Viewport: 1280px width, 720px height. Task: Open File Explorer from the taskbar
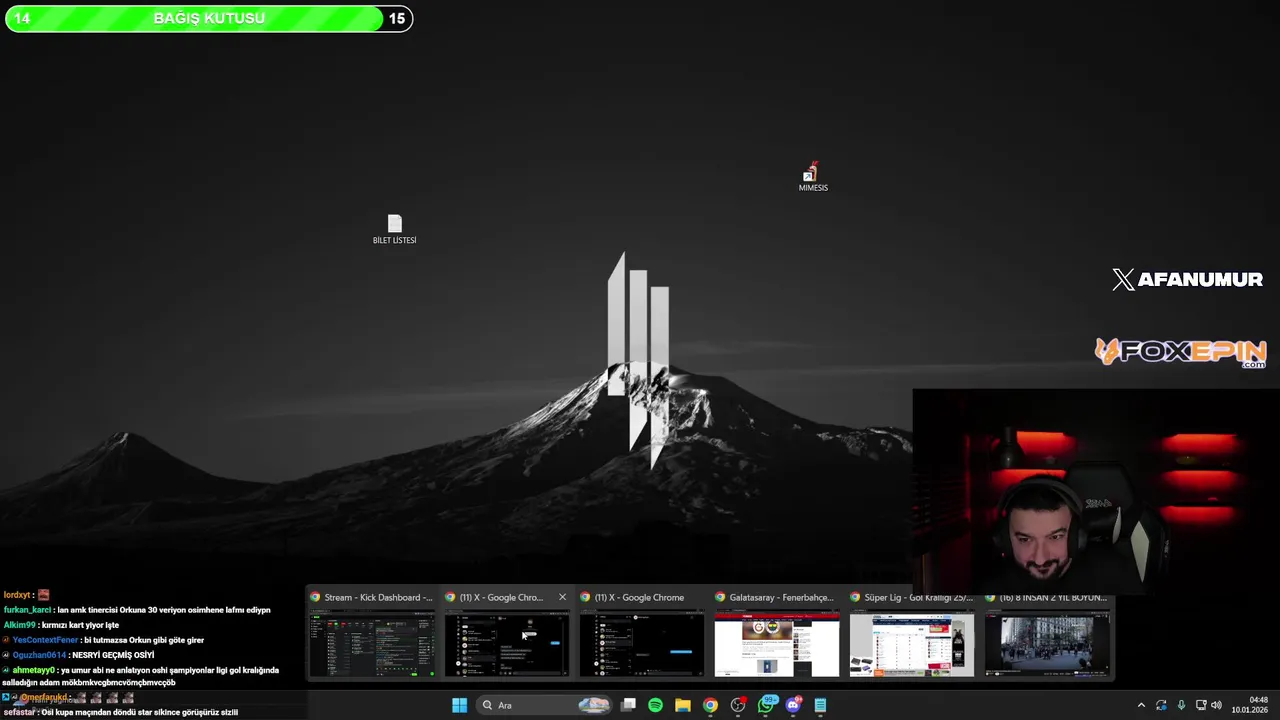(x=682, y=705)
